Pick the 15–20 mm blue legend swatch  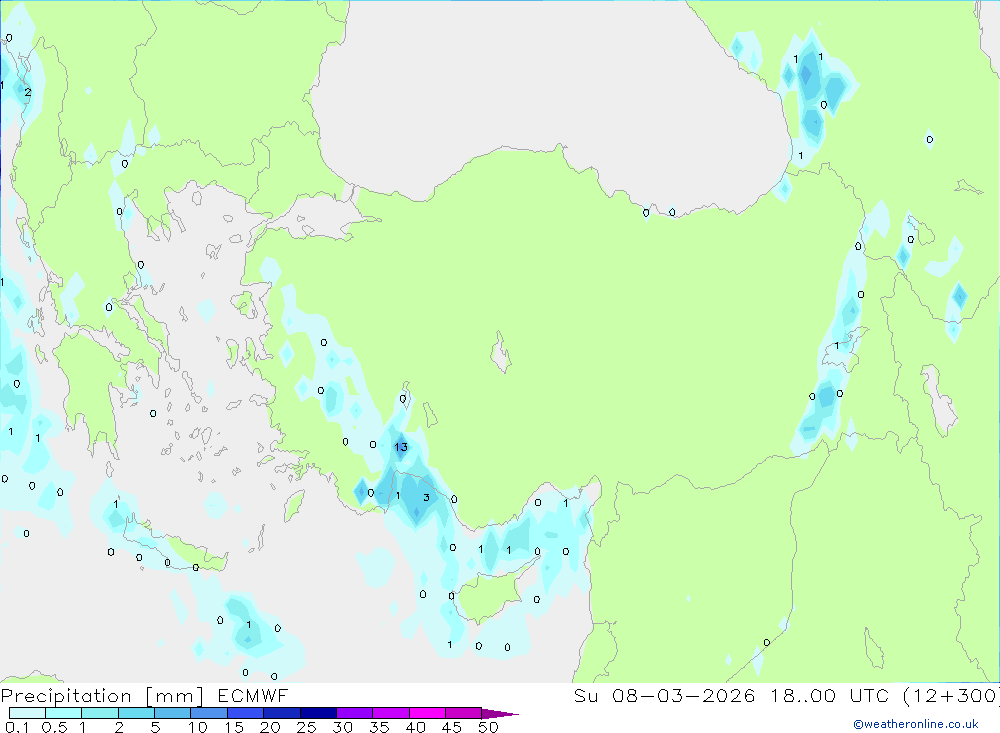coord(246,713)
